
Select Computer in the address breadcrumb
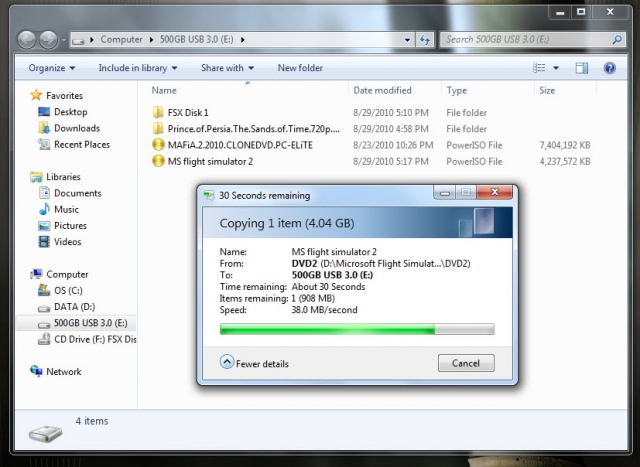coord(121,40)
